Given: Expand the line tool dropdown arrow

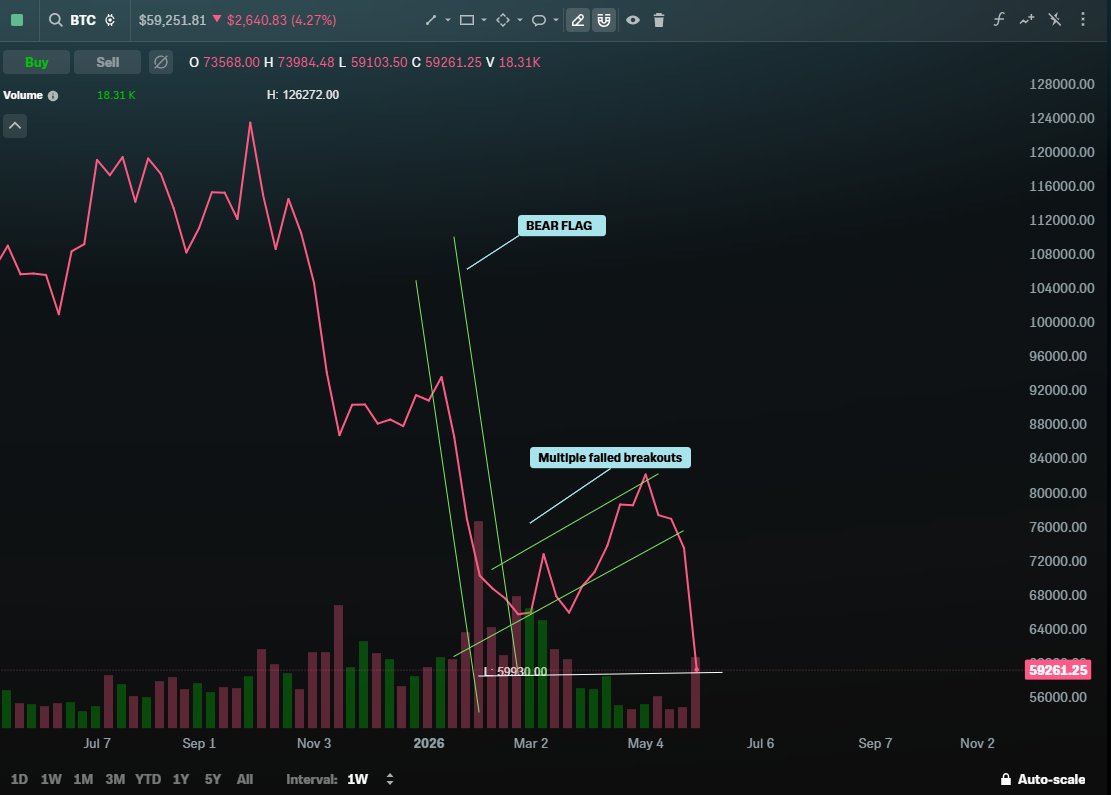Looking at the screenshot, I should pos(448,20).
